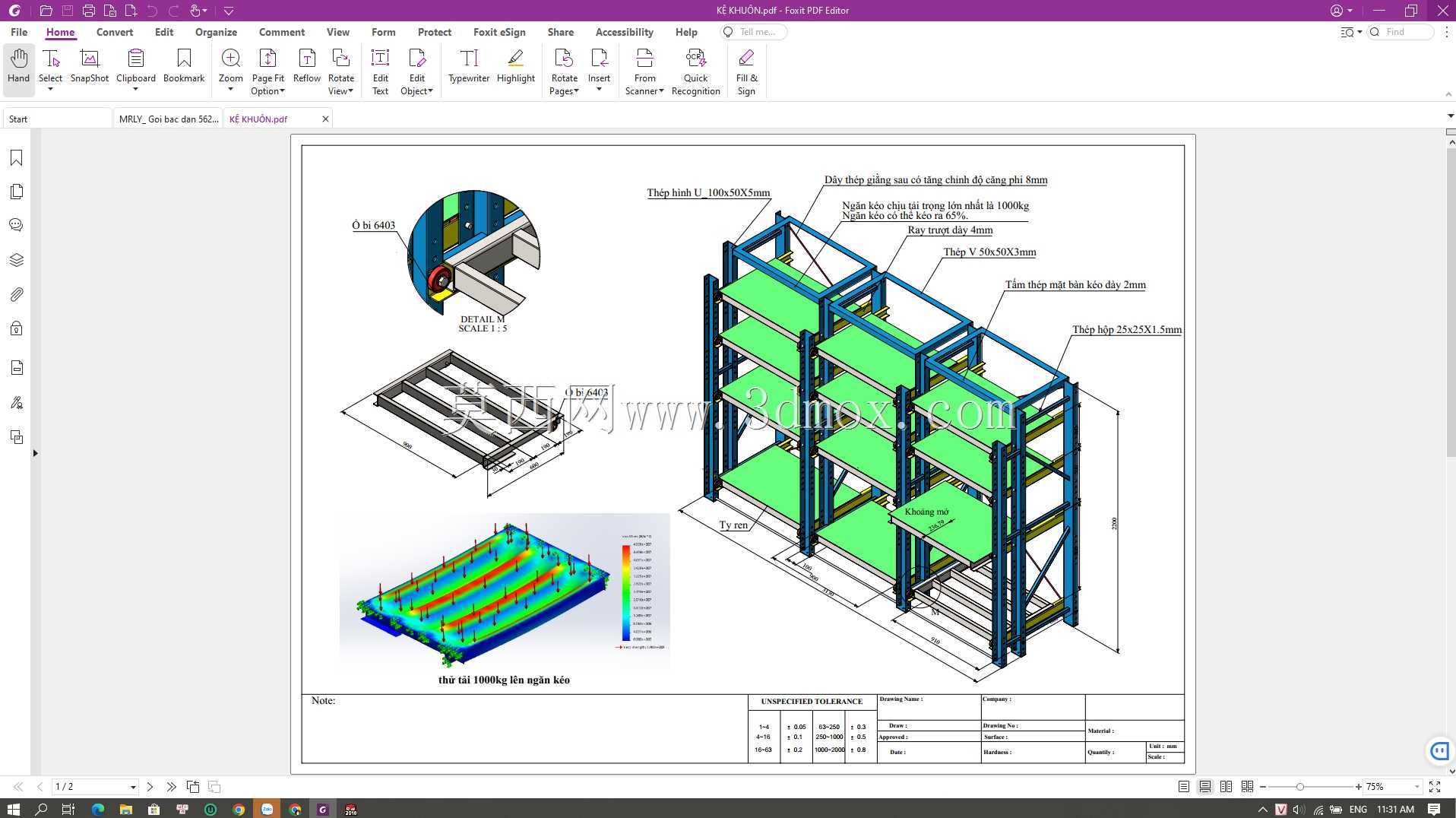Click Rotate View icon
Screen dimensions: 1456x818
341,59
